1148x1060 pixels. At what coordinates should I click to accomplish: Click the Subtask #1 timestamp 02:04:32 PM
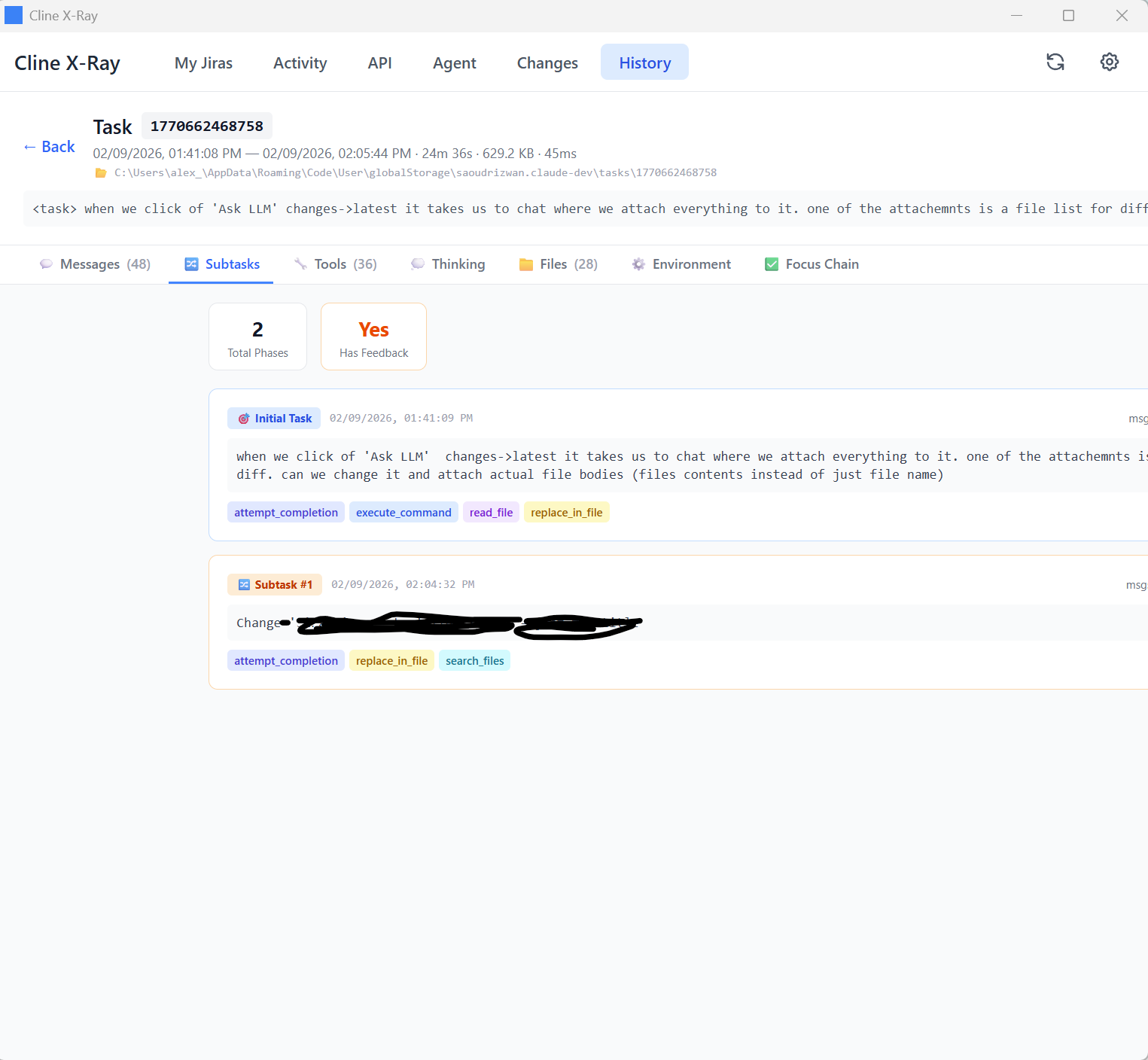pyautogui.click(x=403, y=584)
